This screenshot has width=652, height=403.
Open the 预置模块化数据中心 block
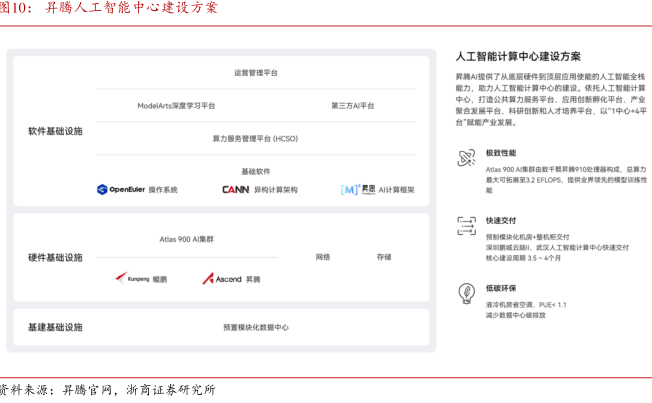256,327
